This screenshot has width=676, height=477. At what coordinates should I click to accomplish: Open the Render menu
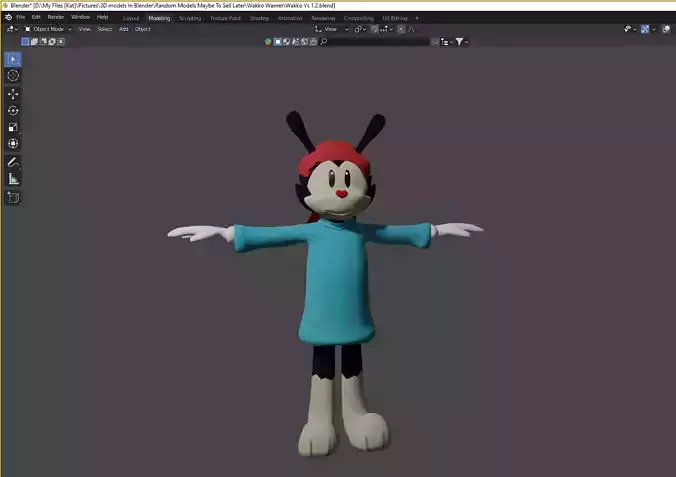tap(56, 17)
